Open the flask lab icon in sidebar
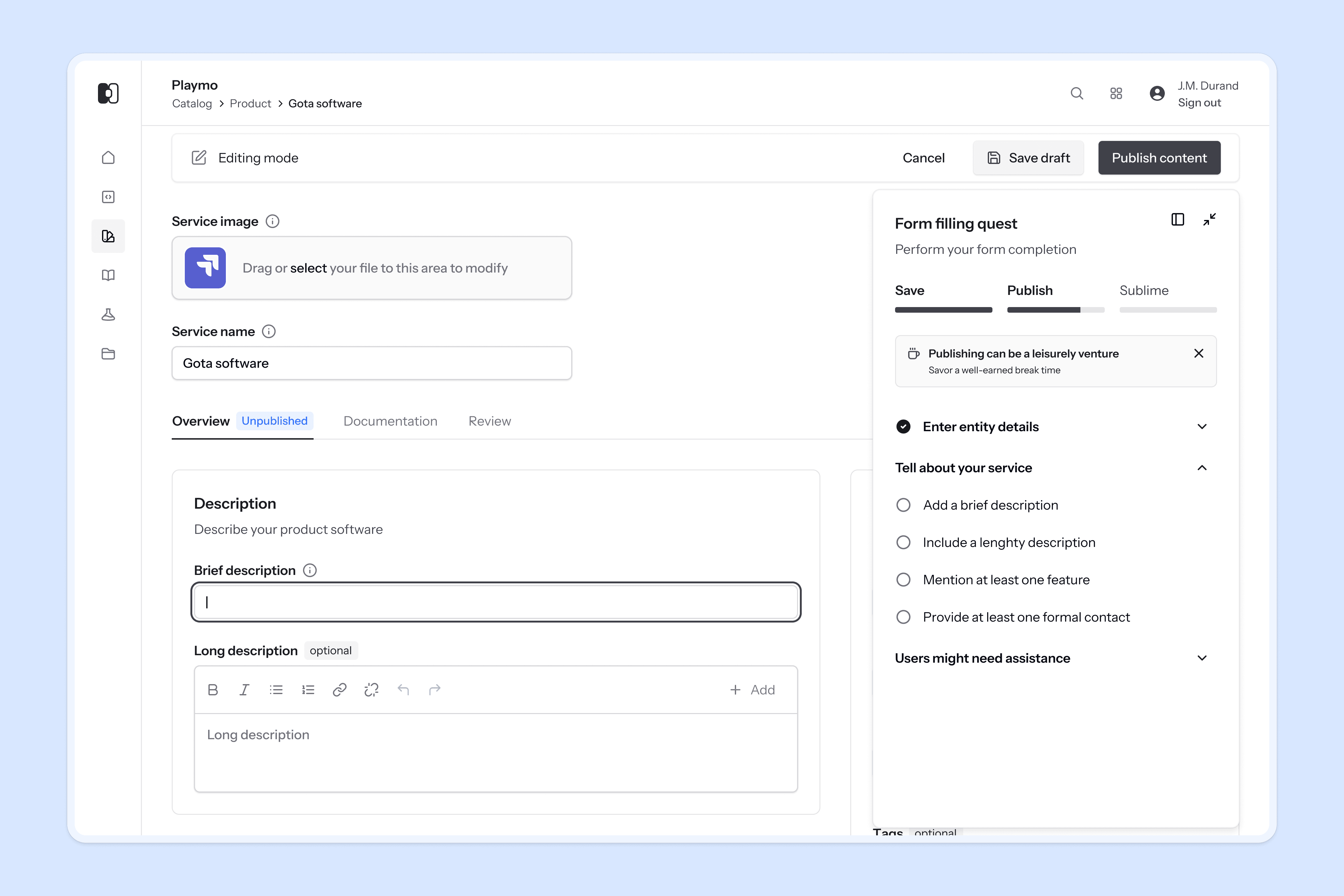This screenshot has width=1344, height=896. [x=108, y=314]
